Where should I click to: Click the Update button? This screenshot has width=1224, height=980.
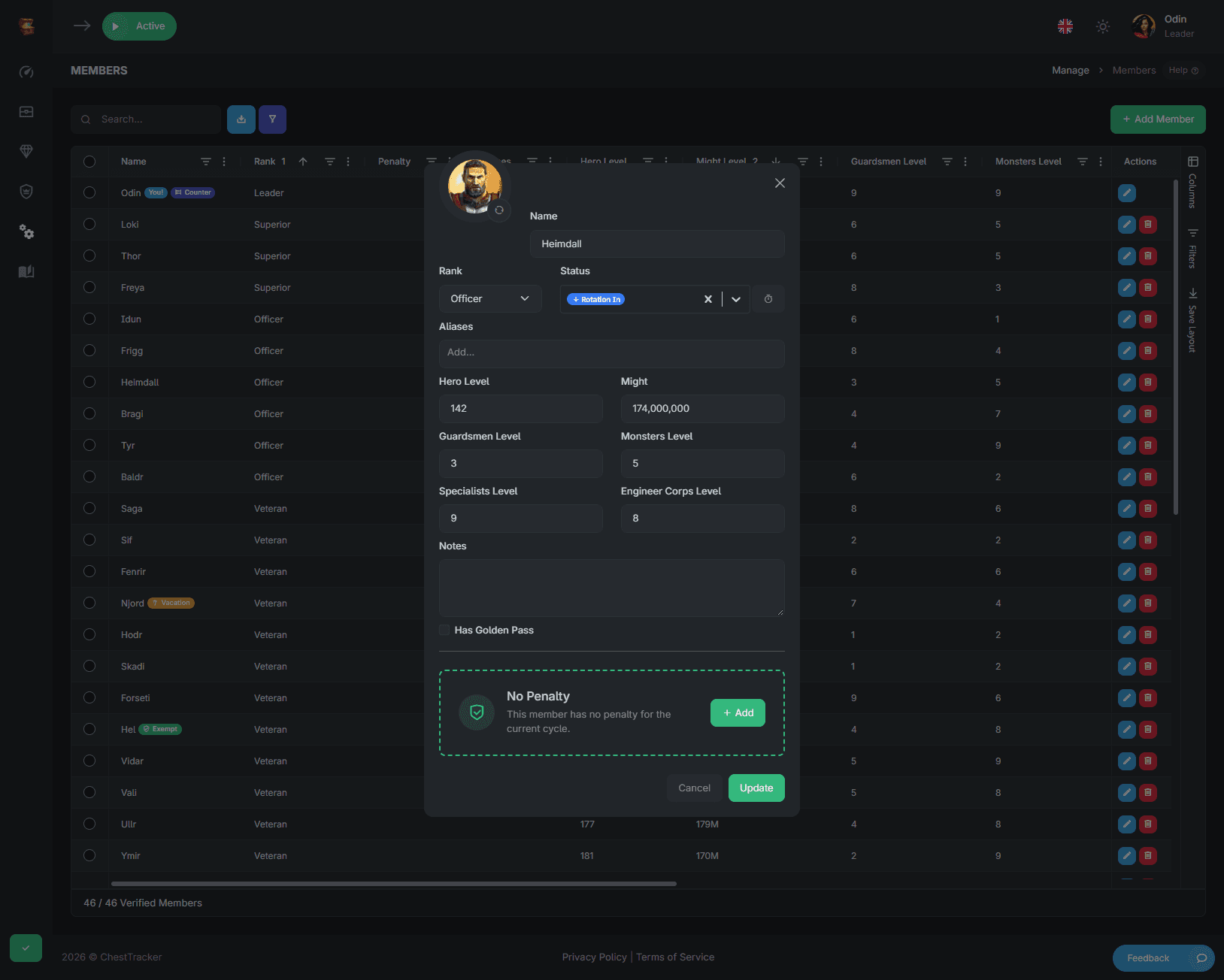point(756,788)
